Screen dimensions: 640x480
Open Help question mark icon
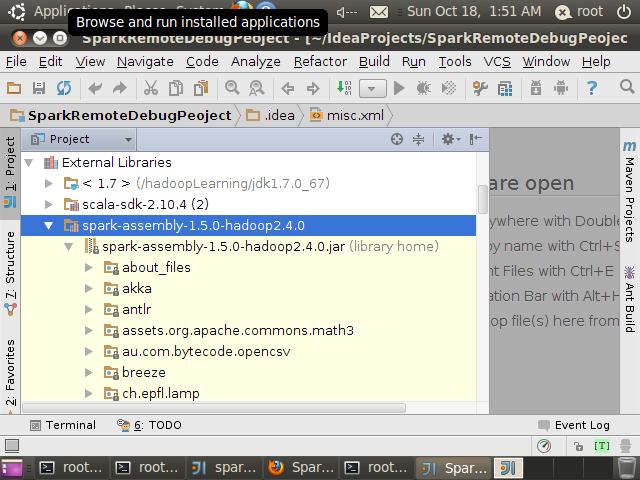pyautogui.click(x=591, y=88)
